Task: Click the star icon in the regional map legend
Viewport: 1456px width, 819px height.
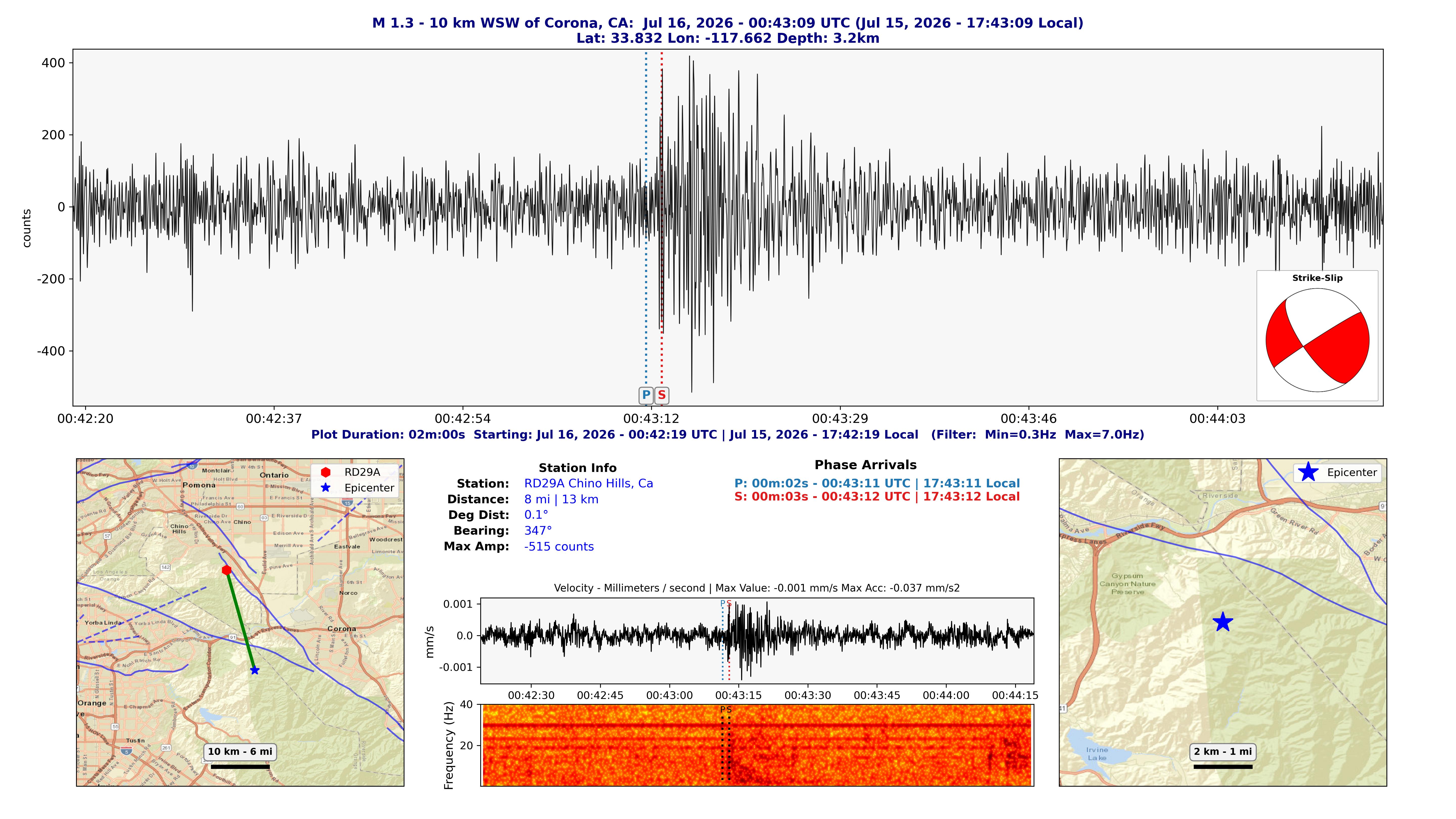Action: click(x=326, y=488)
